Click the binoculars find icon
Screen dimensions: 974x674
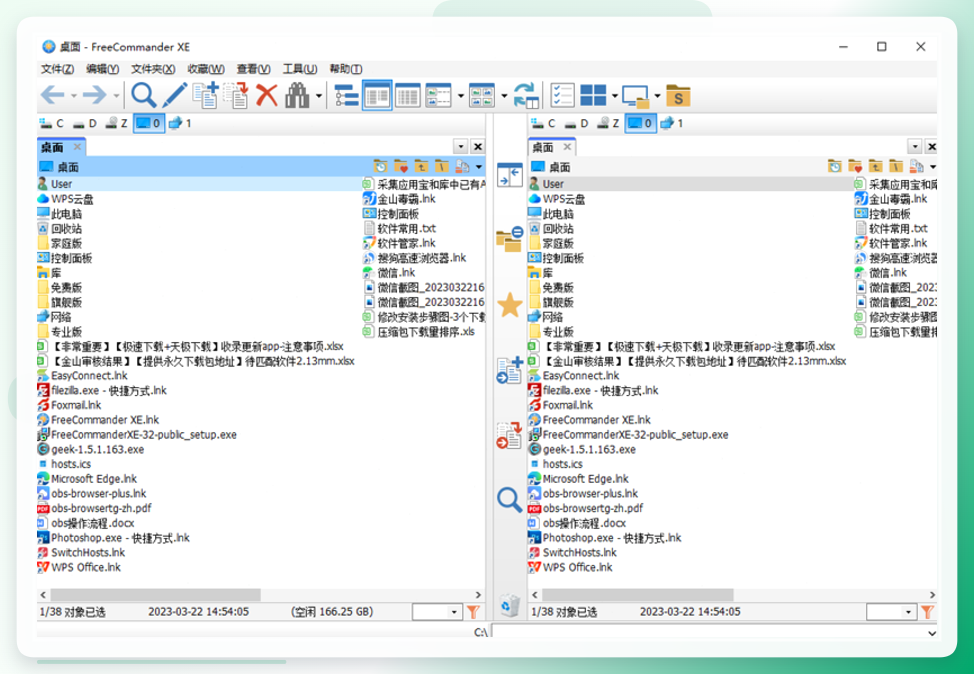pos(297,96)
